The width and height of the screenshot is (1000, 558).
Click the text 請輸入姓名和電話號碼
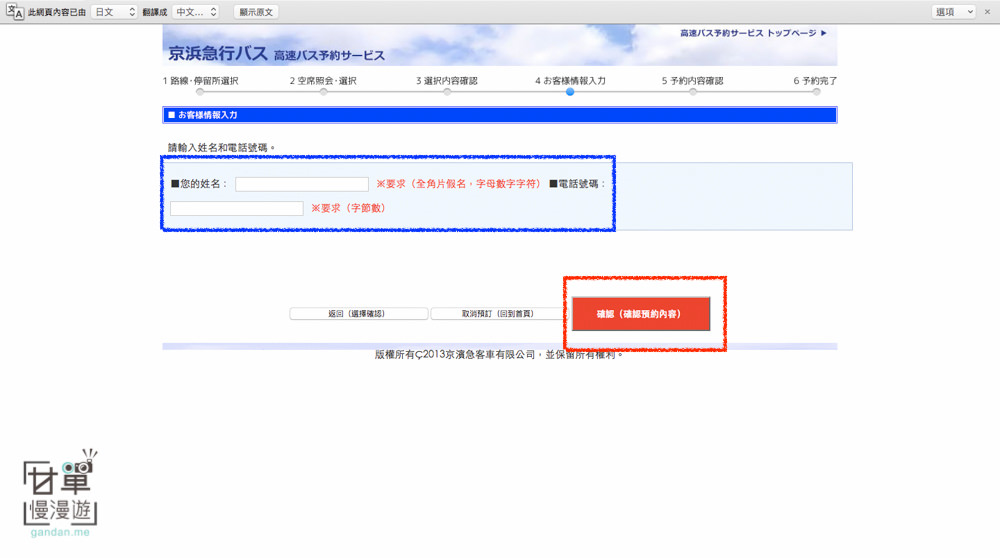coord(221,147)
